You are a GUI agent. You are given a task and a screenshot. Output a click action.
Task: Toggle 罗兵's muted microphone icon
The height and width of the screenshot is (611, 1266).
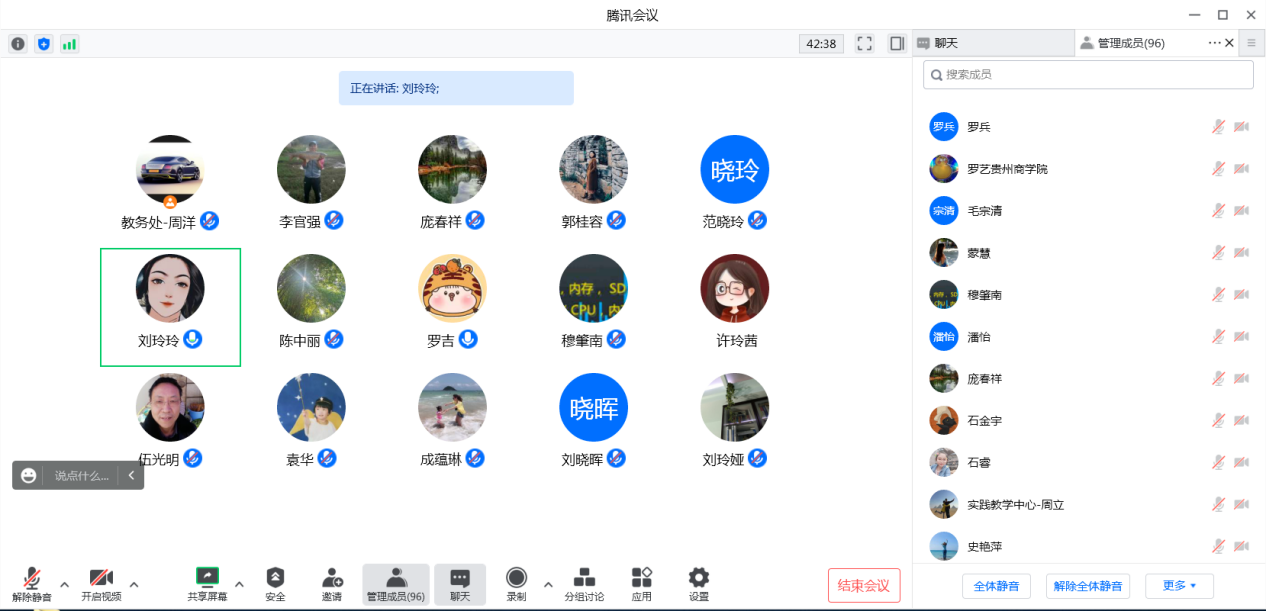[1218, 127]
